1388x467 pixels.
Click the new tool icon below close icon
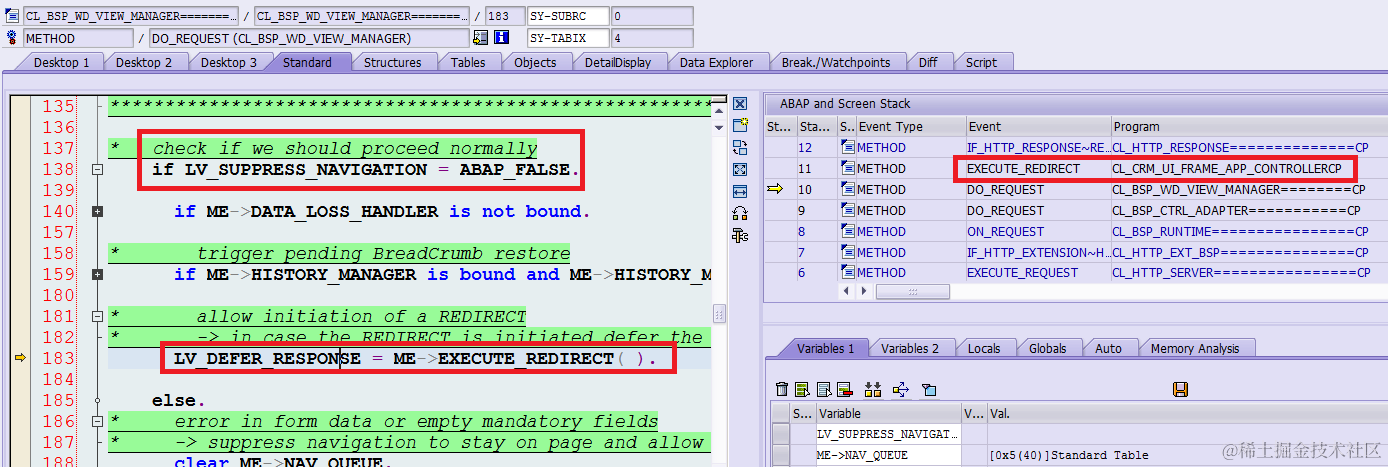(x=740, y=125)
